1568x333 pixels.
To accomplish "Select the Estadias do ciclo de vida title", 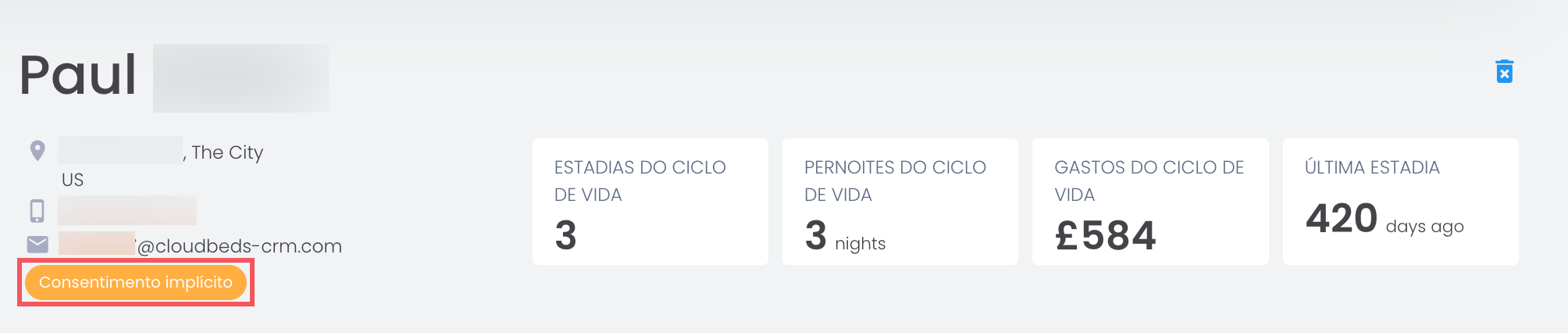I will pos(640,181).
